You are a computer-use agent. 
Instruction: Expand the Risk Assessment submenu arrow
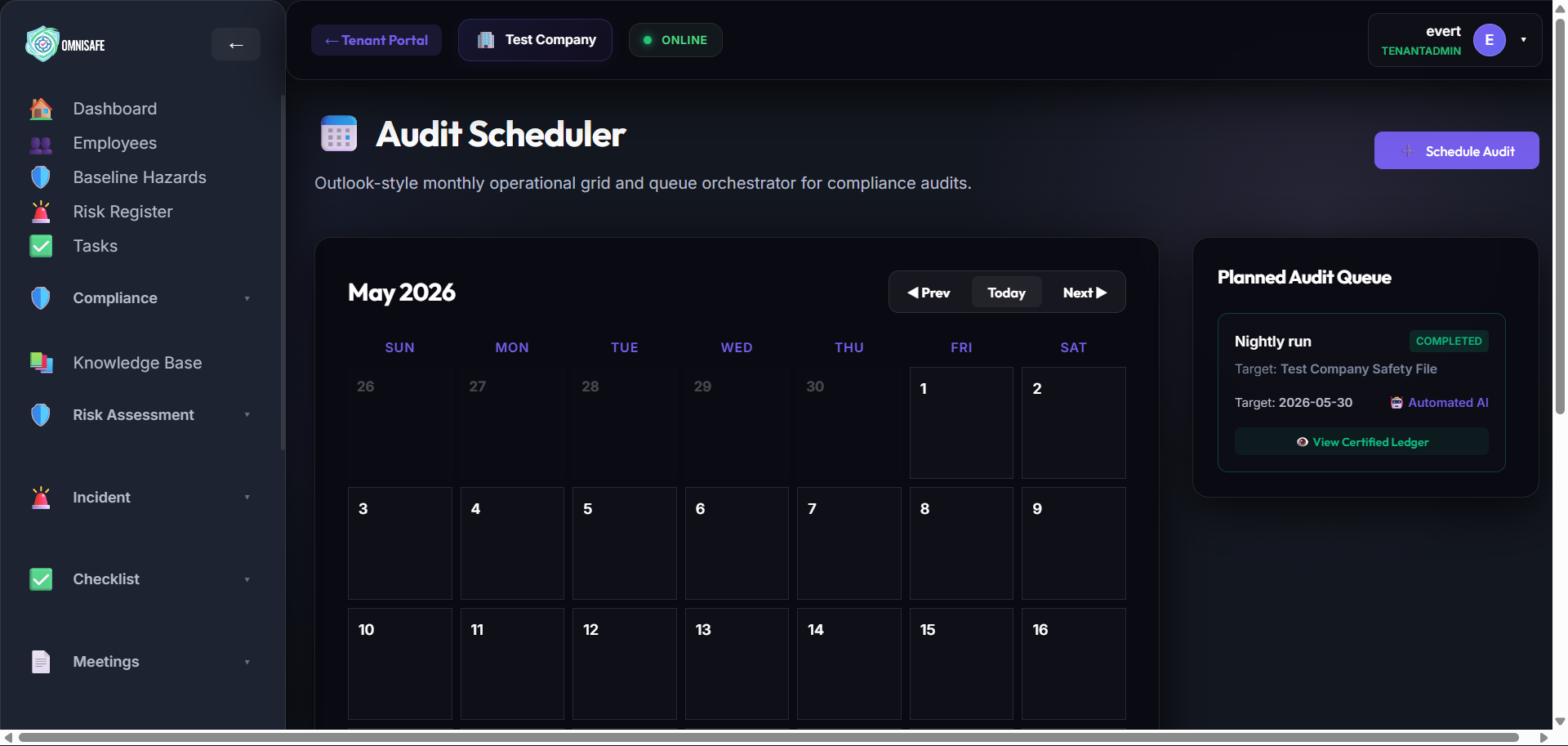[x=247, y=415]
